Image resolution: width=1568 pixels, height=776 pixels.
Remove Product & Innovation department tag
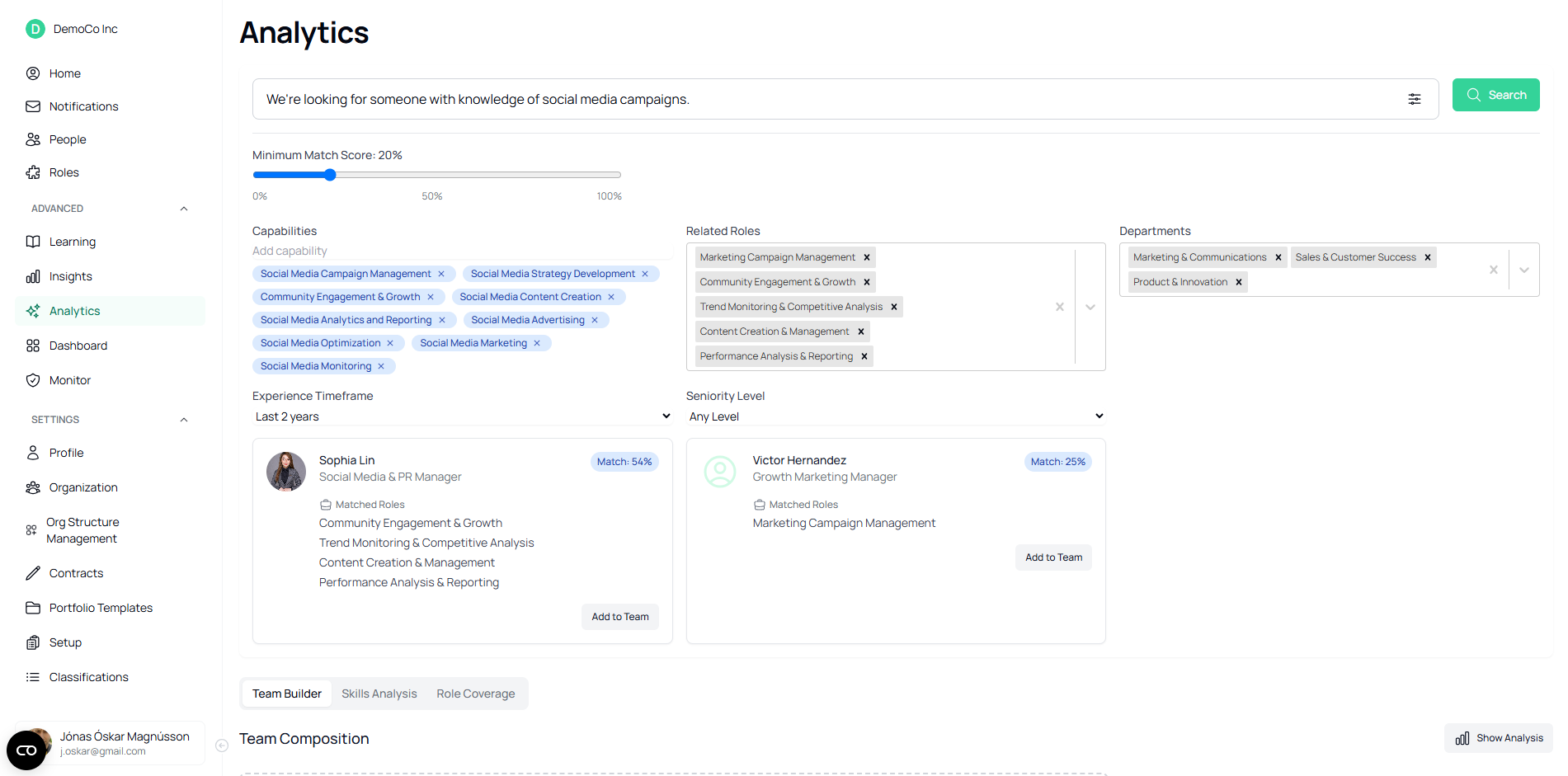click(1239, 282)
